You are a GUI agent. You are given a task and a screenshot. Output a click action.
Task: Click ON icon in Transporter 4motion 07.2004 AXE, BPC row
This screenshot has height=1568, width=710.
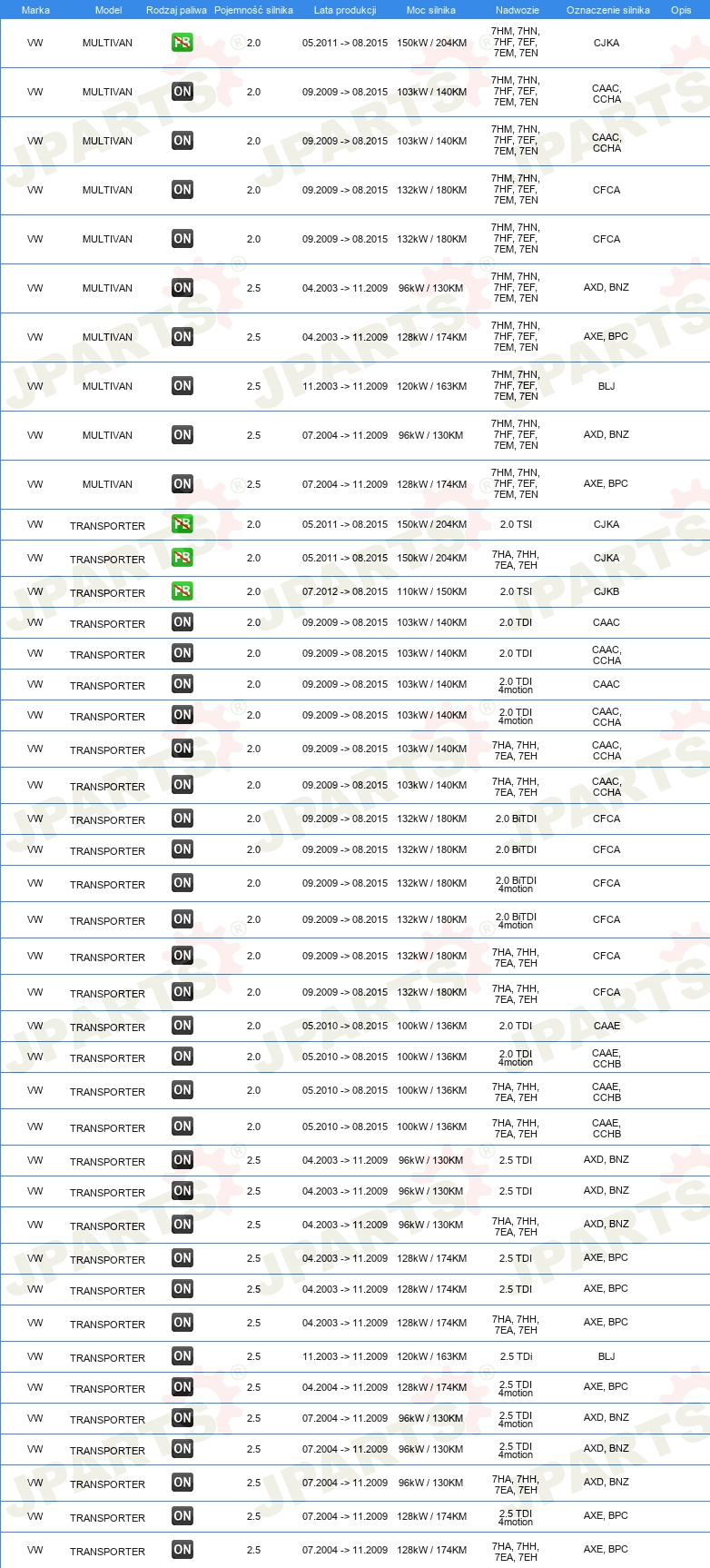182,1516
